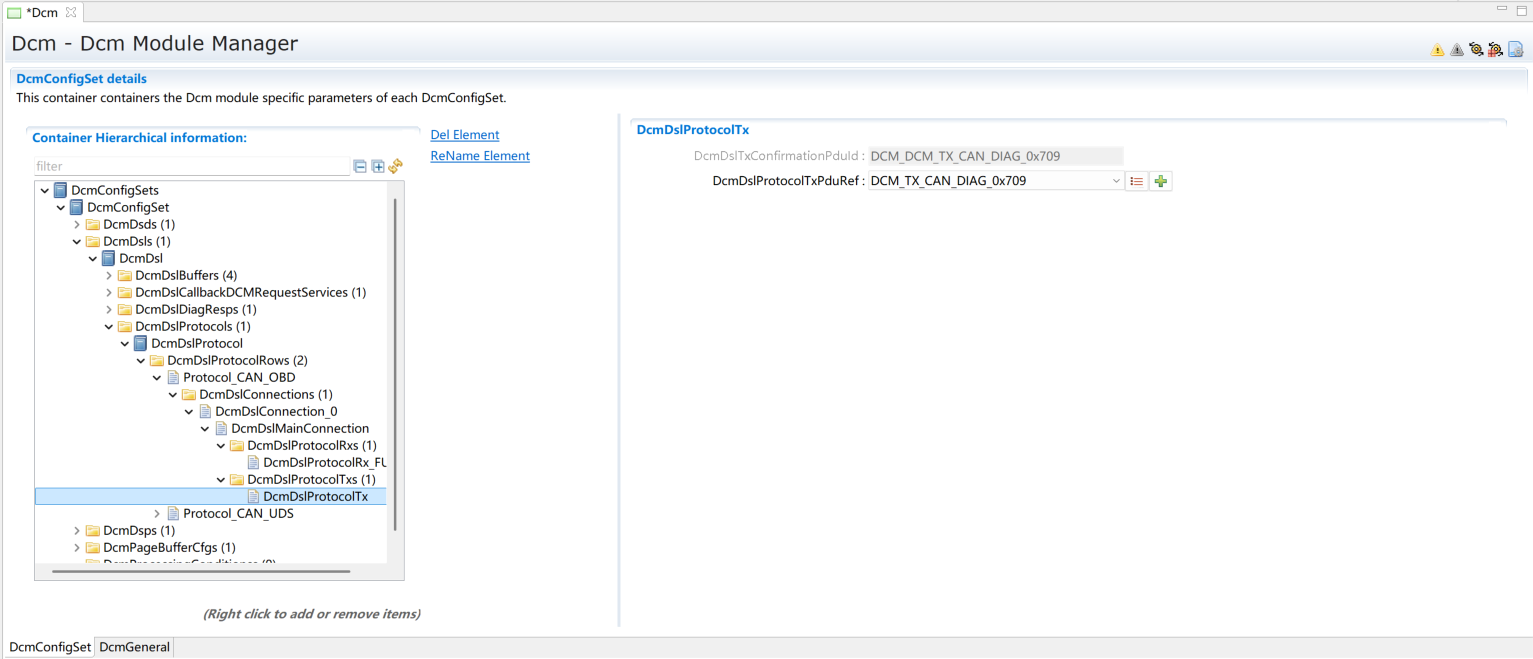1533x659 pixels.
Task: Open the DcmDslProtocolTxPduRef dropdown
Action: click(x=1116, y=181)
